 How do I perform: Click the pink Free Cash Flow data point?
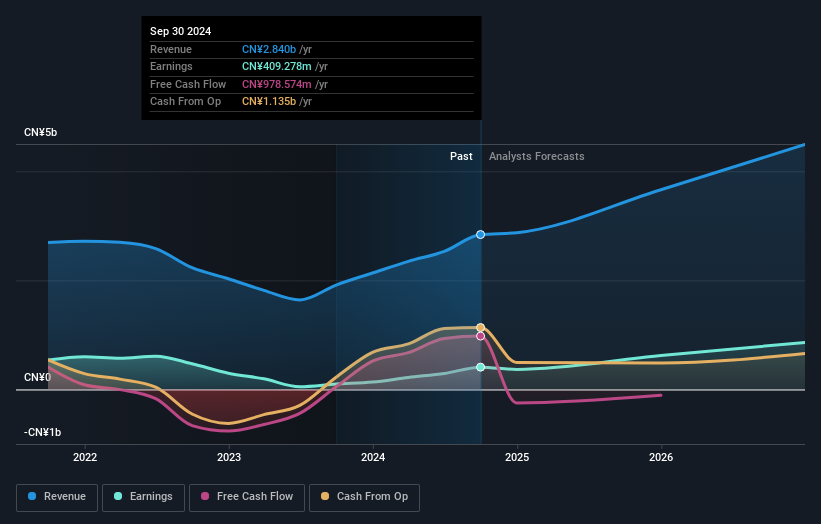click(x=480, y=336)
